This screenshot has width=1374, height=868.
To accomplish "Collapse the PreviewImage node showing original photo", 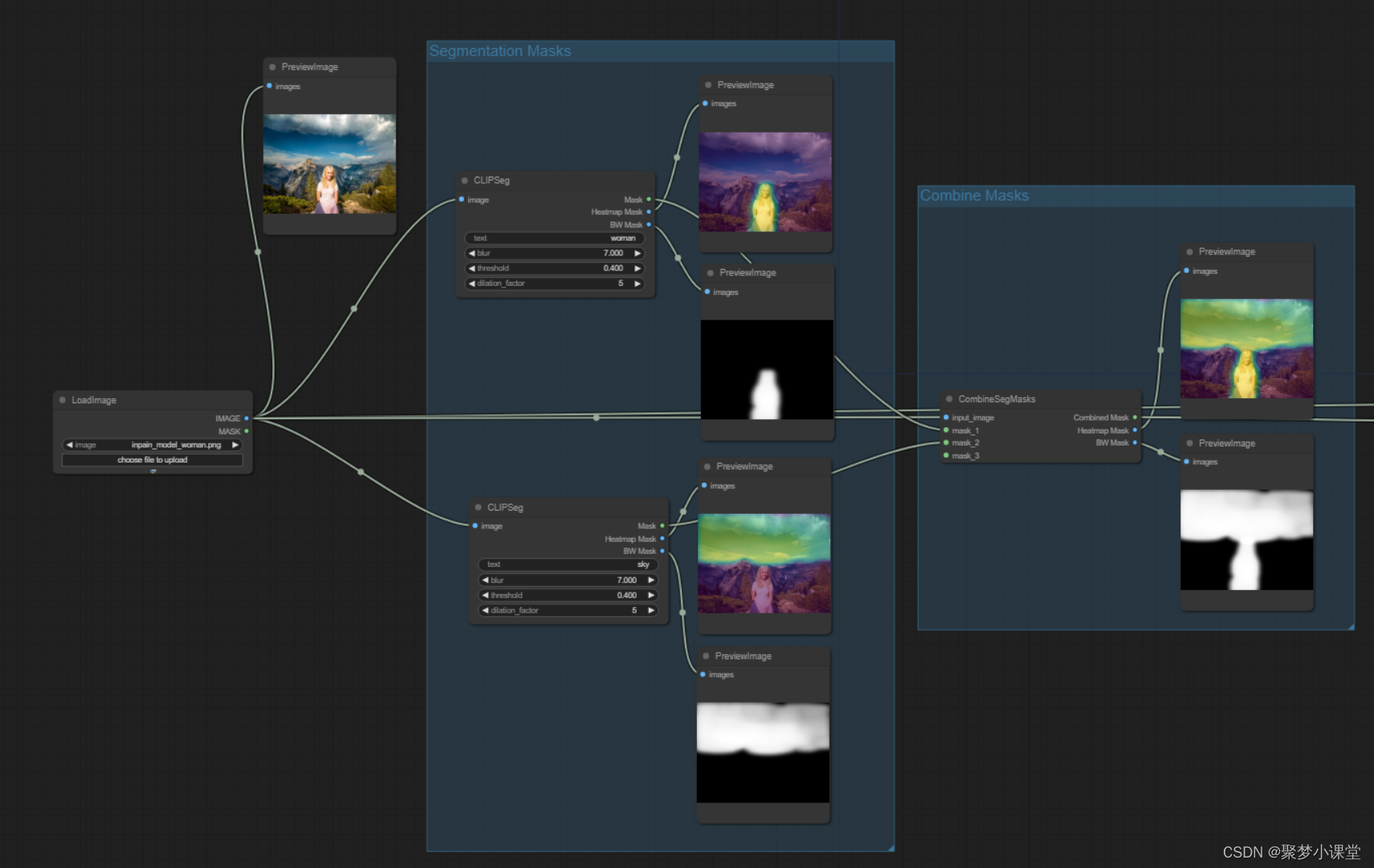I will click(x=273, y=67).
